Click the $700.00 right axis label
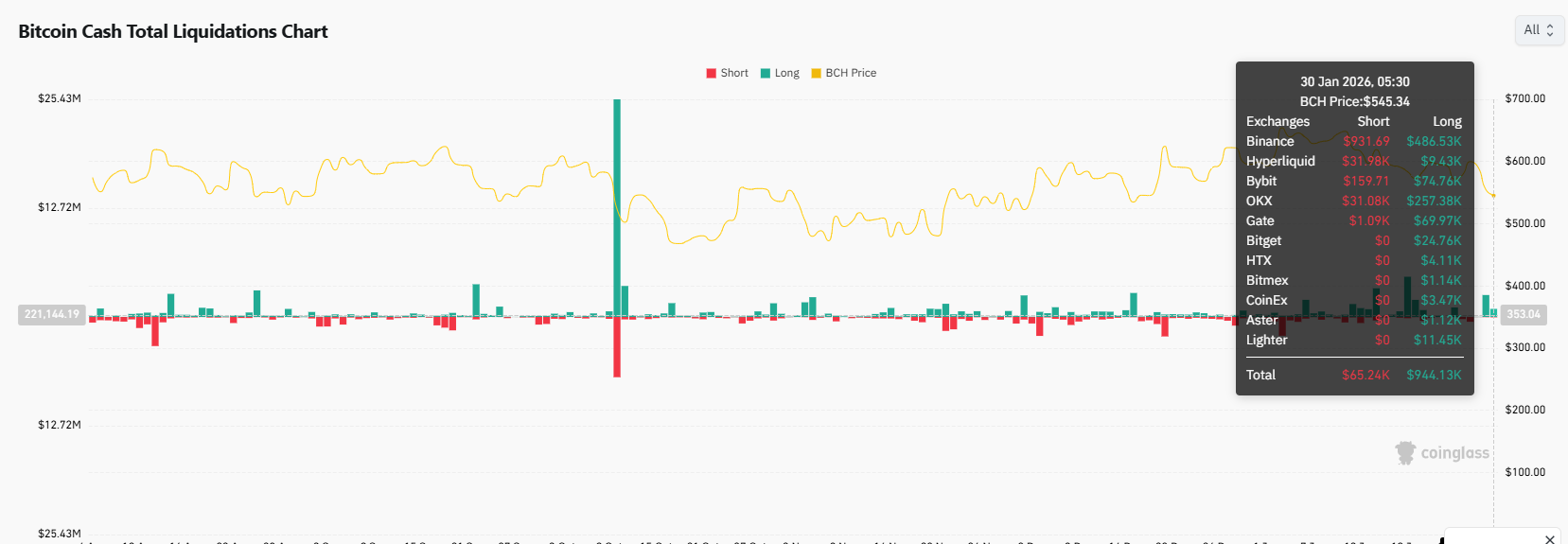This screenshot has width=1568, height=544. (x=1524, y=98)
